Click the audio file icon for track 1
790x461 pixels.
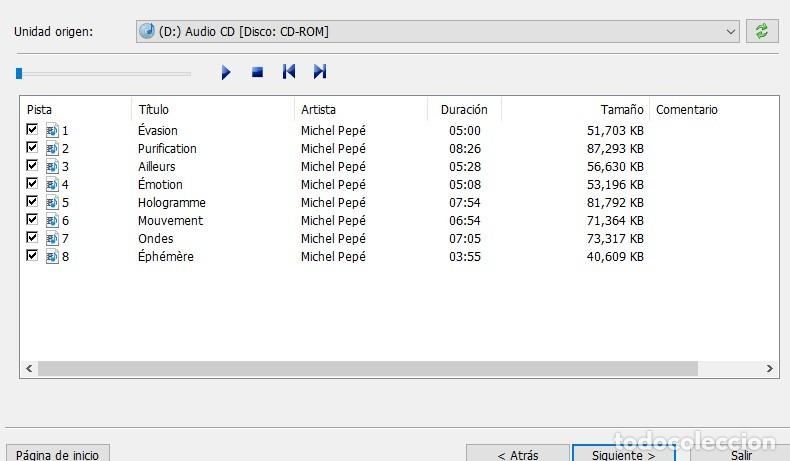coord(52,130)
